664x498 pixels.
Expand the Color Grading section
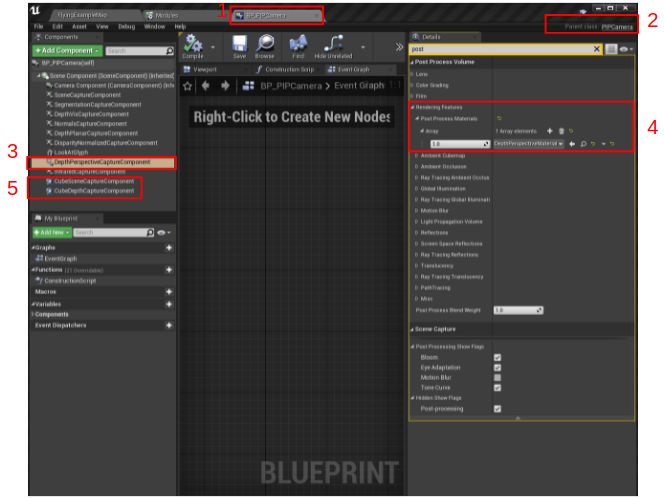[x=412, y=85]
